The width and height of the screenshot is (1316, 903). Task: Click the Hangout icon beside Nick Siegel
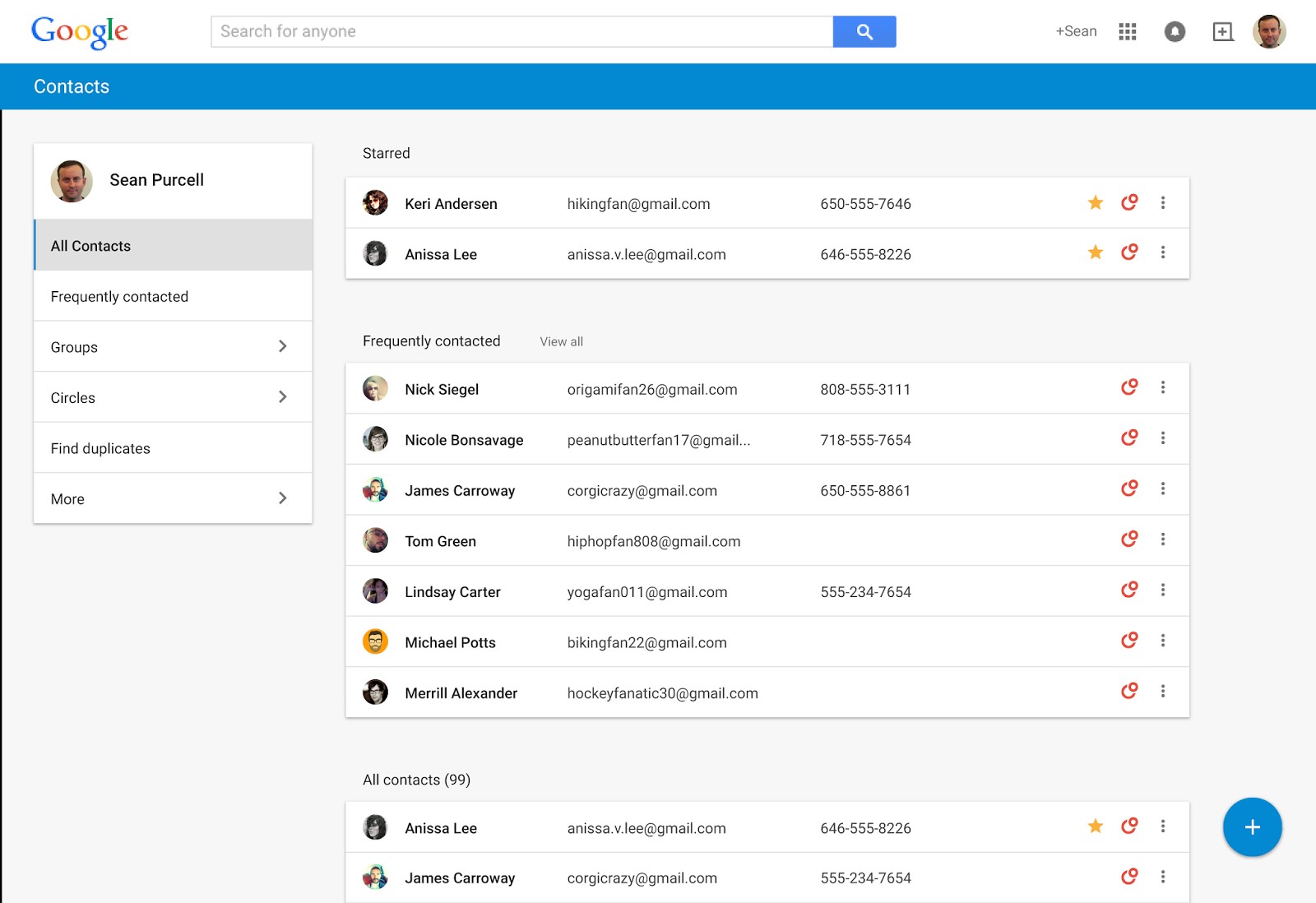tap(1129, 387)
